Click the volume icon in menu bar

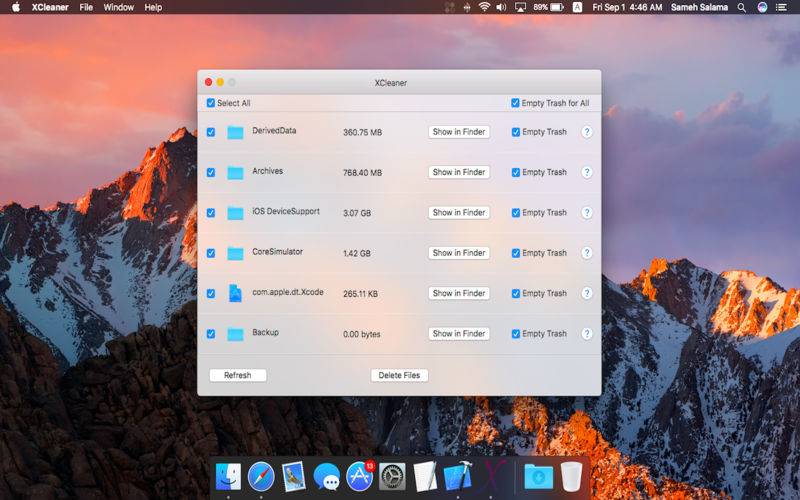(501, 7)
